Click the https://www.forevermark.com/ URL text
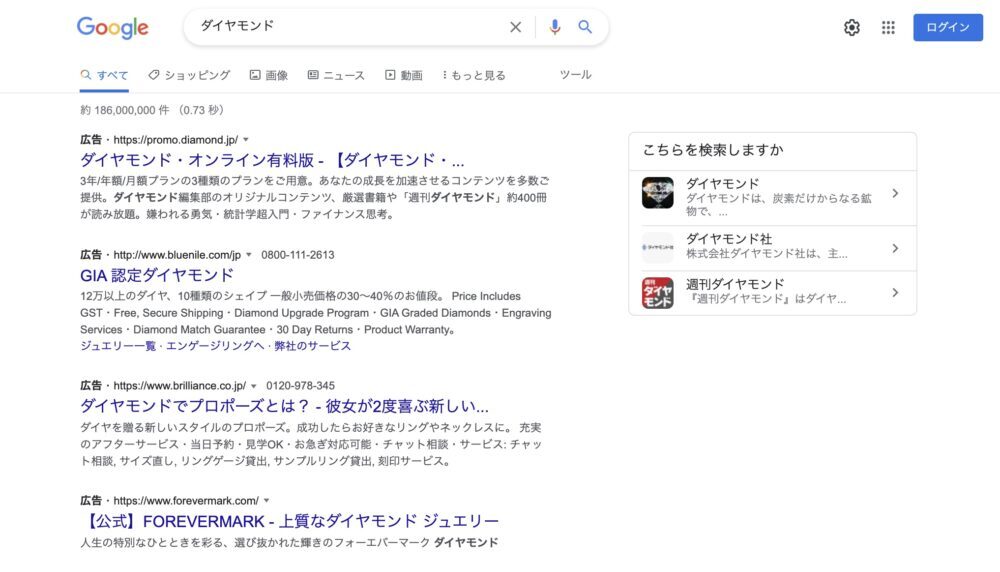The image size is (1000, 572). pyautogui.click(x=186, y=501)
